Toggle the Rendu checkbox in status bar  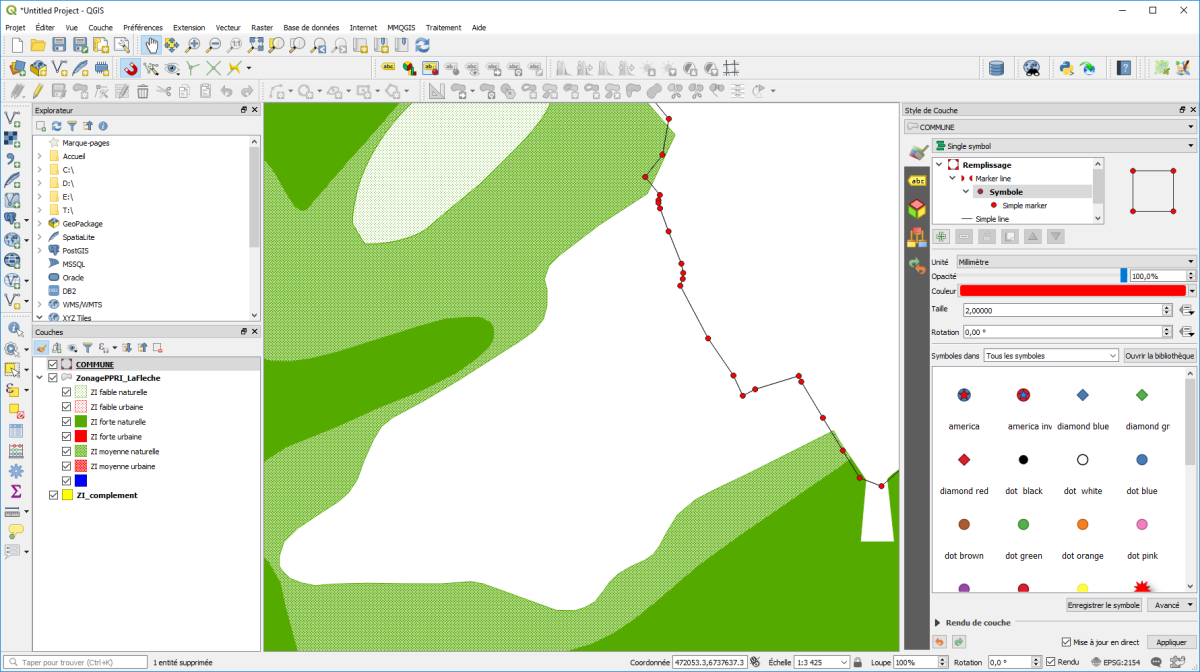[1050, 662]
